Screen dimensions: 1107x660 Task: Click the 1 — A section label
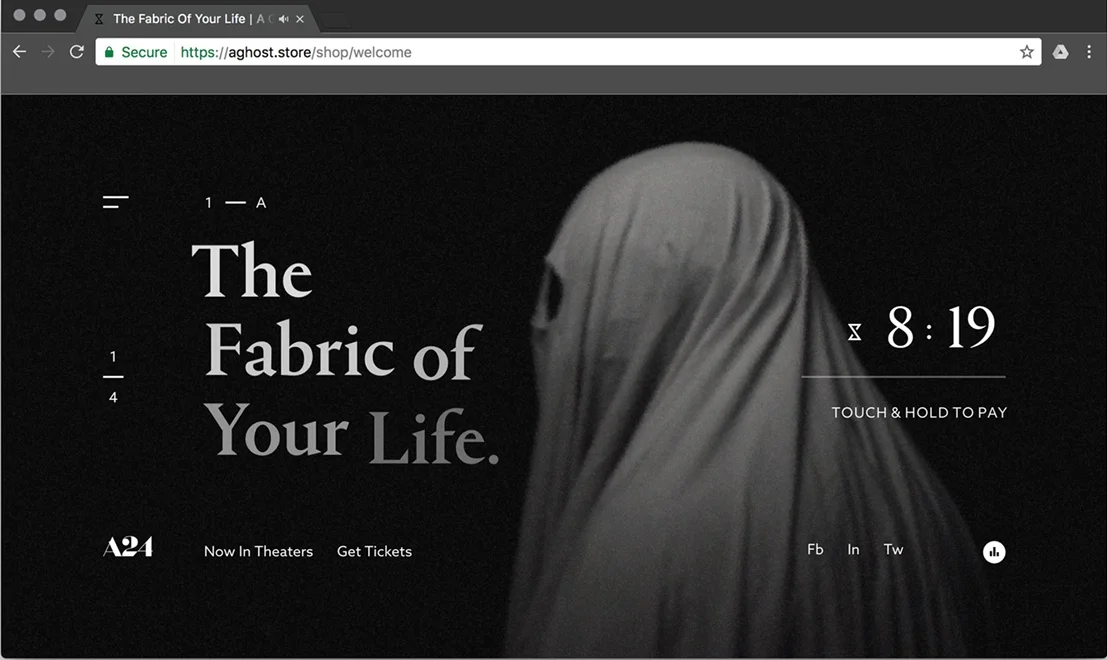tap(235, 203)
